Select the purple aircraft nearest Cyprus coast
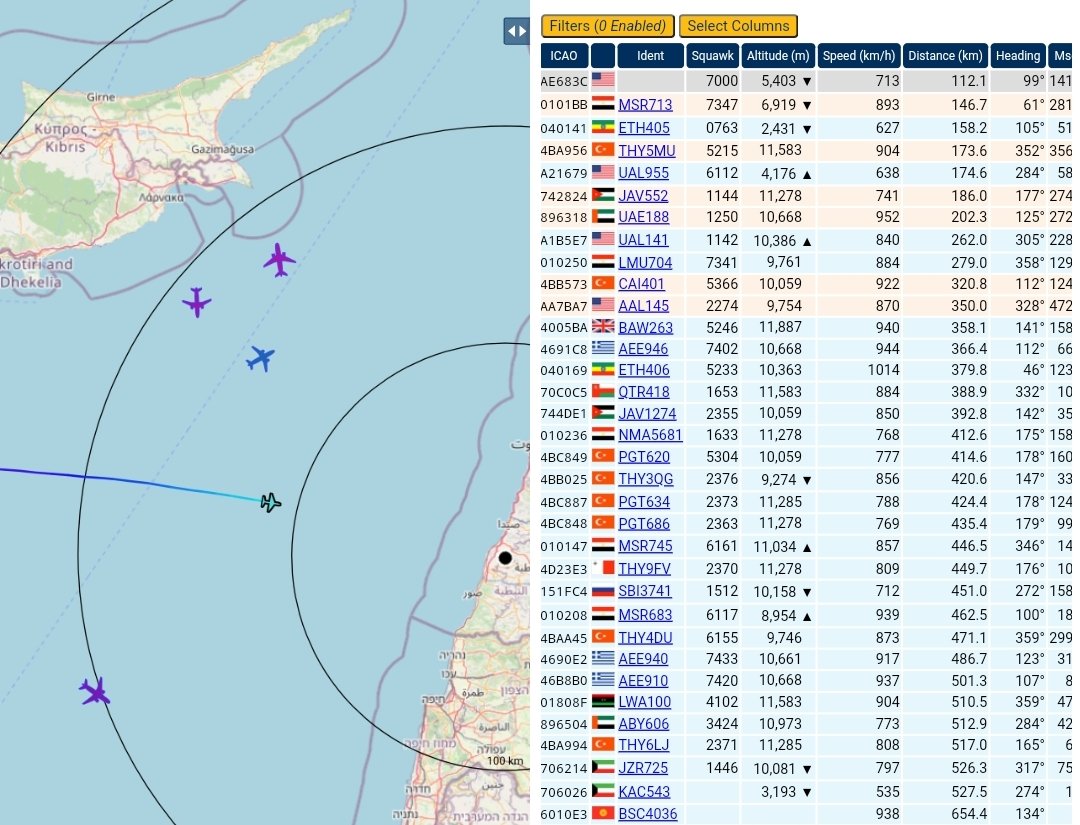Screen dimensions: 1080x825 [x=279, y=260]
